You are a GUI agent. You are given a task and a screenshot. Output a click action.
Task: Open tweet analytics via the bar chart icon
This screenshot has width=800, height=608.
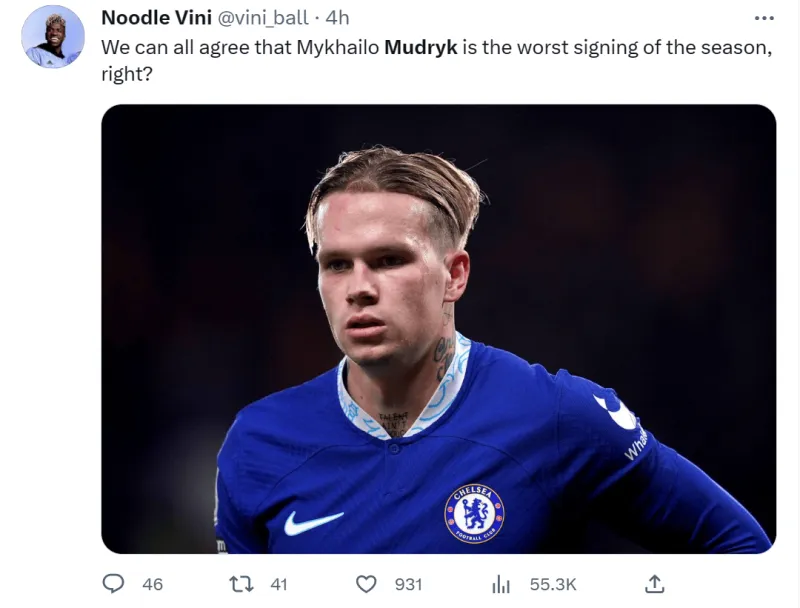[x=501, y=585]
